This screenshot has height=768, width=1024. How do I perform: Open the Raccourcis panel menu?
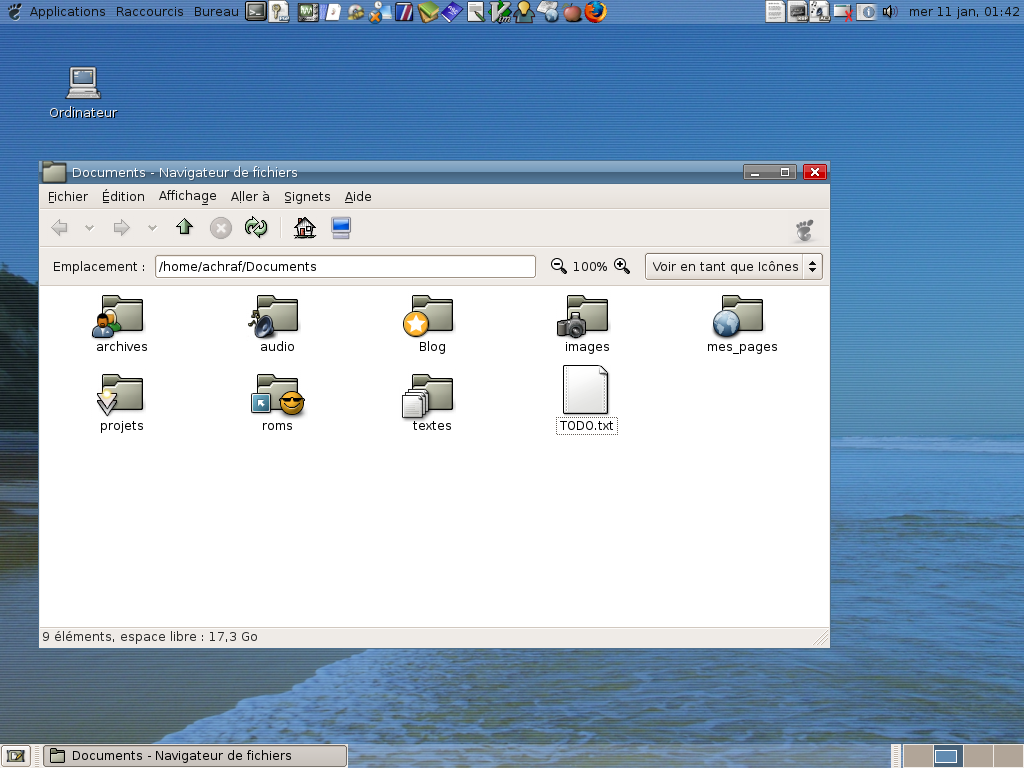point(150,12)
